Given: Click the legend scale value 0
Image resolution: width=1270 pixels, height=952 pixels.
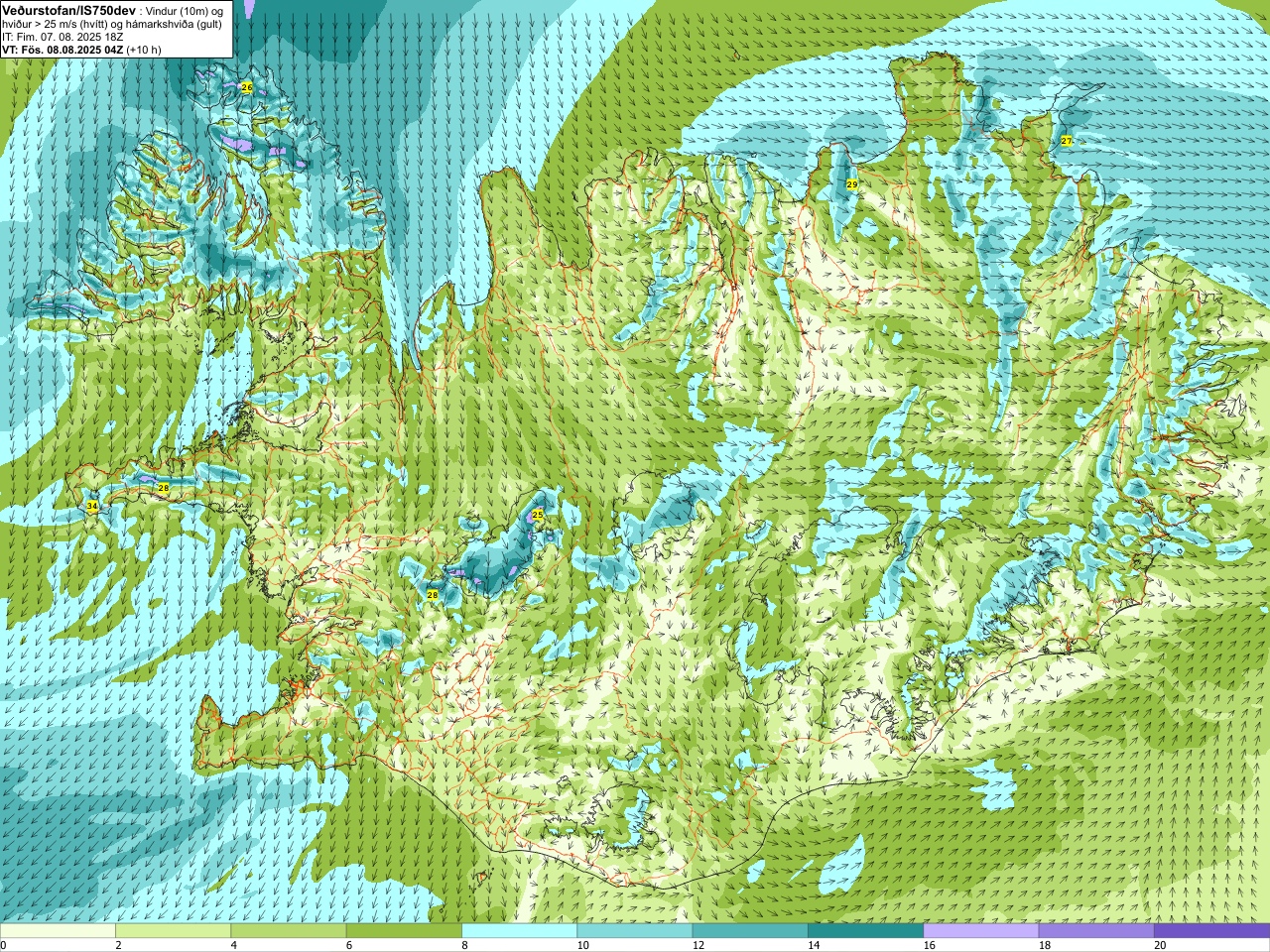Looking at the screenshot, I should pyautogui.click(x=3, y=945).
